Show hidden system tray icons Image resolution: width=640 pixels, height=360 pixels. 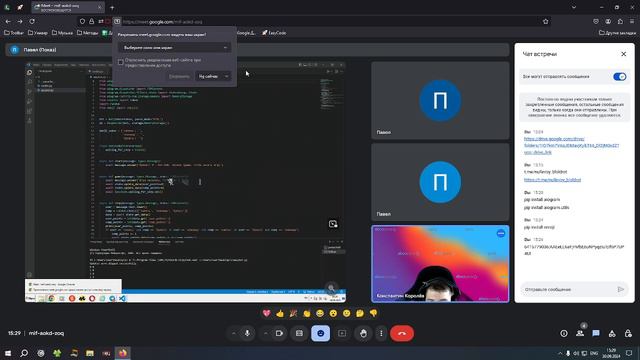click(560, 353)
